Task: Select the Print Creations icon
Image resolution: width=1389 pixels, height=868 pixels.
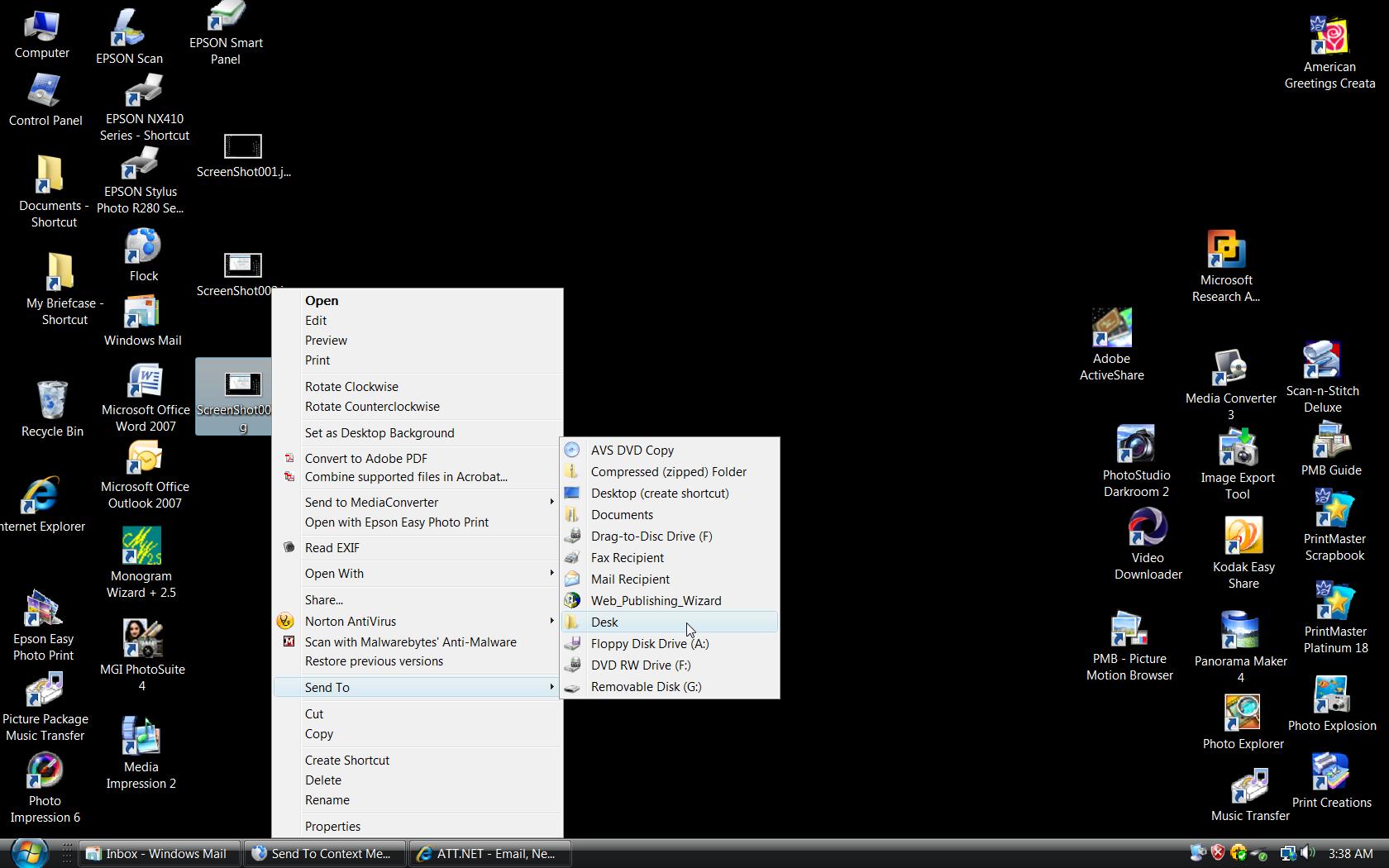Action: click(1331, 781)
